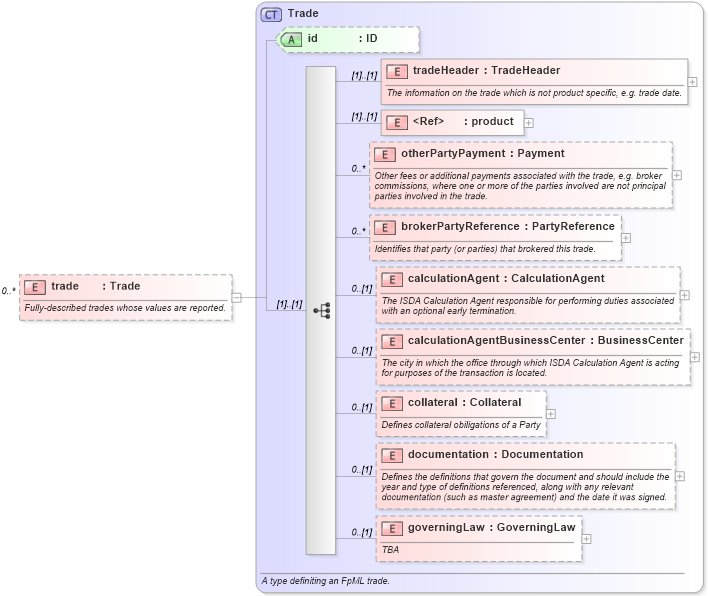Click 'Defines collateral obiligations of a Party' text
The image size is (708, 596).
coord(461,425)
